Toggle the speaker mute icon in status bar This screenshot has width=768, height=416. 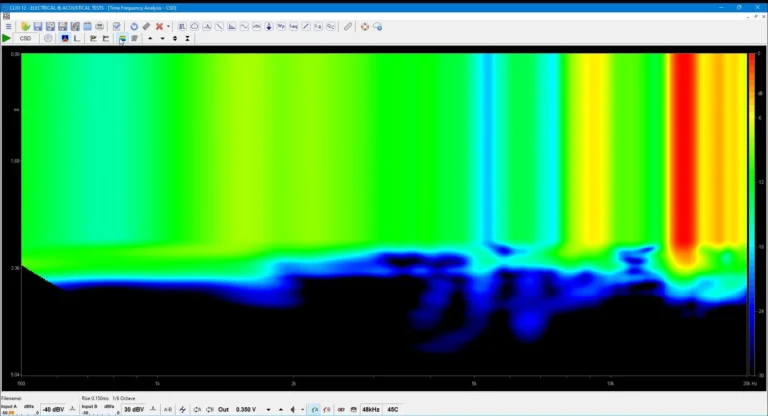(x=292, y=409)
